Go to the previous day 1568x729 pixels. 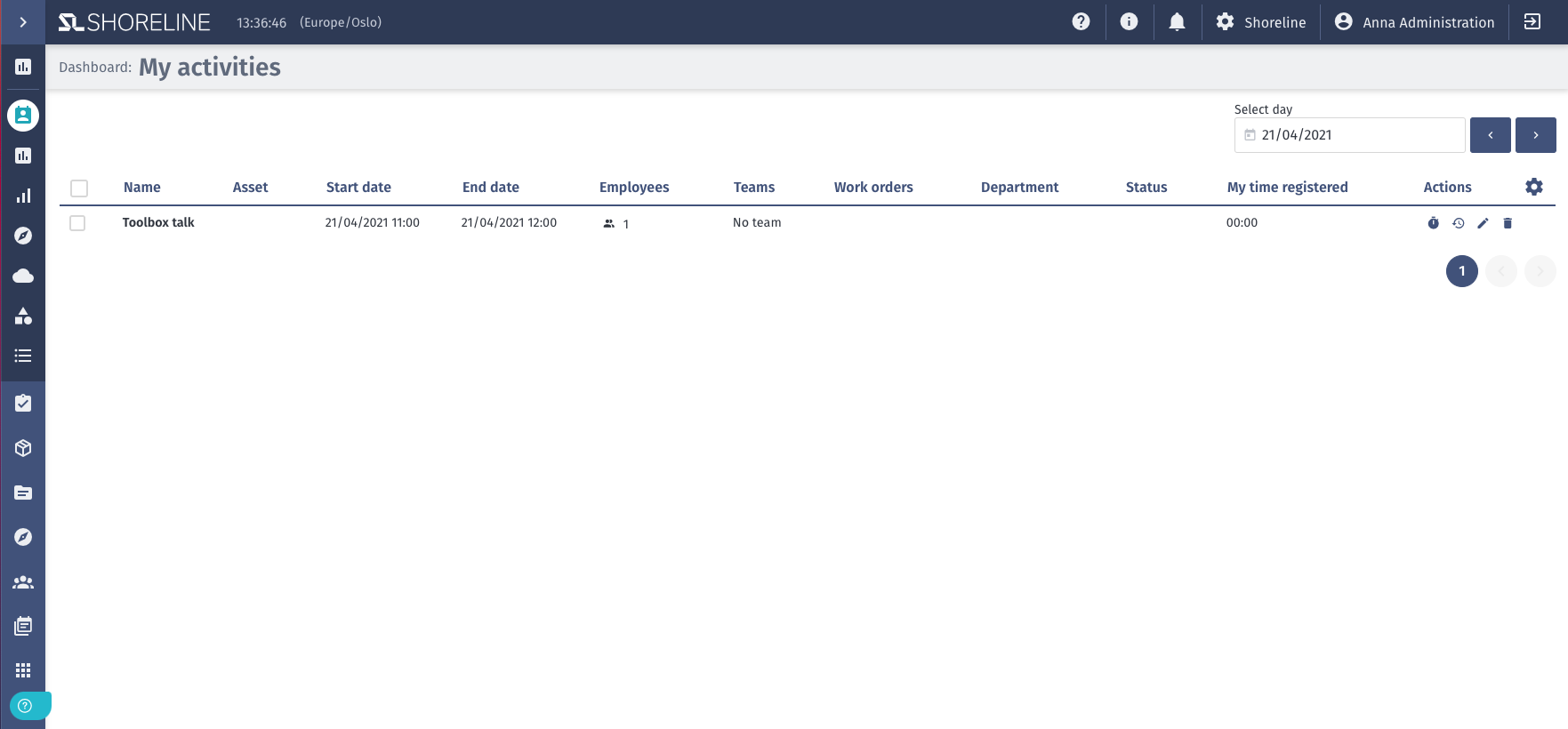[x=1491, y=135]
